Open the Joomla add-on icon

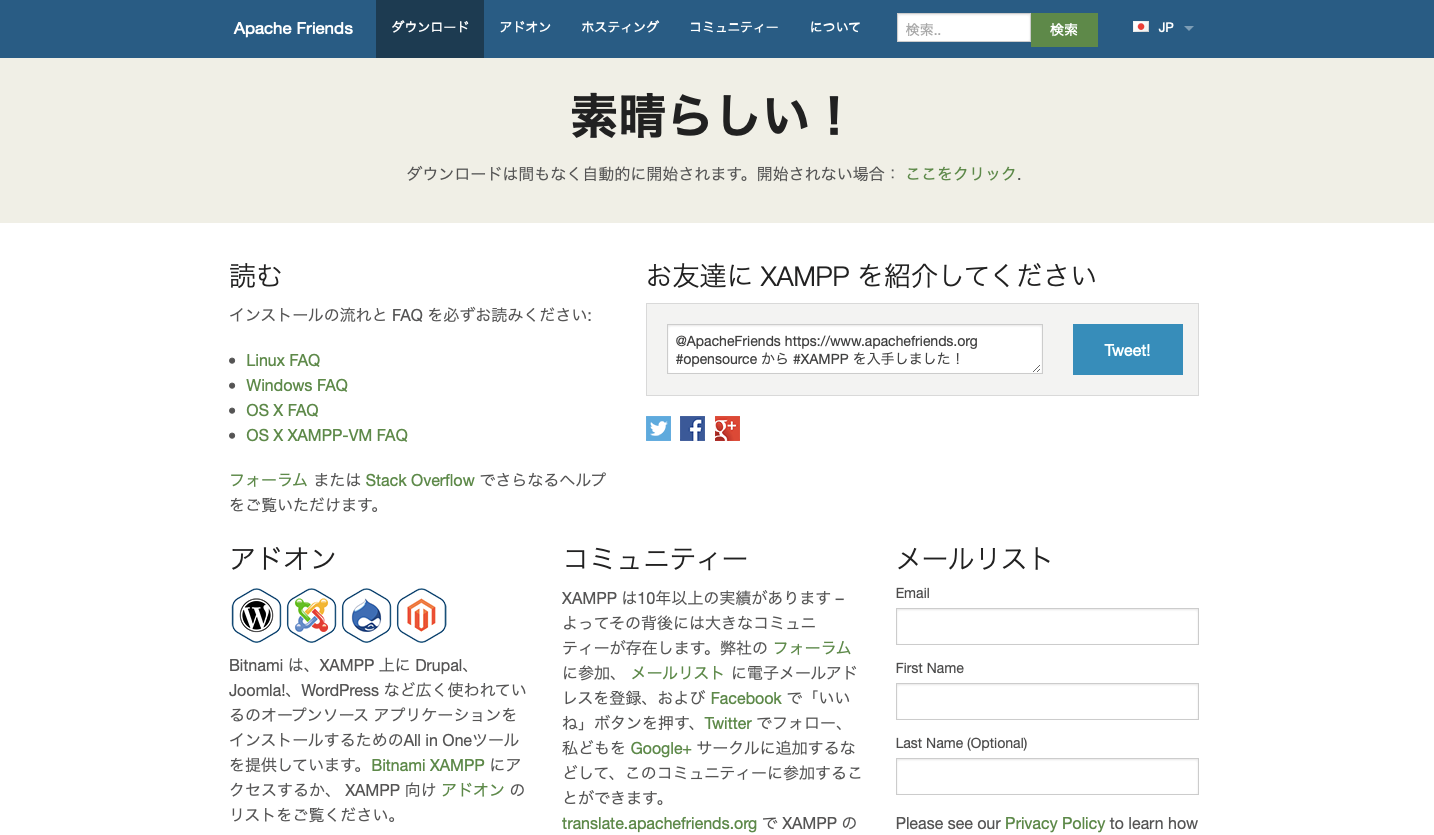pos(311,615)
